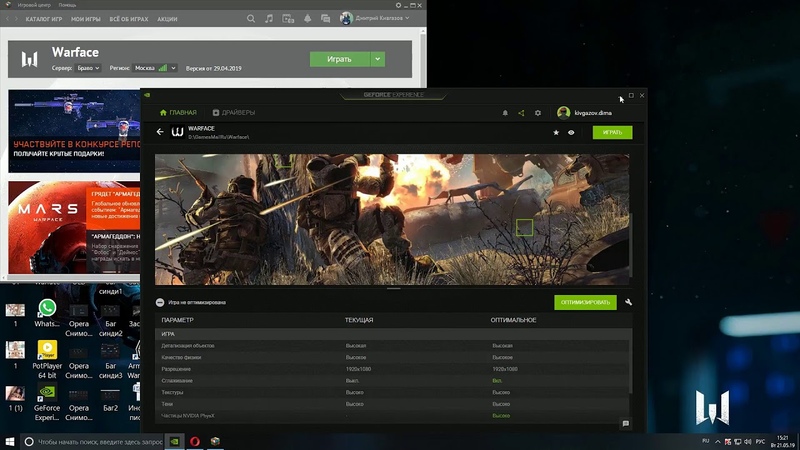800x450 pixels.
Task: Click the music note icon in Game Center
Action: coord(269,18)
